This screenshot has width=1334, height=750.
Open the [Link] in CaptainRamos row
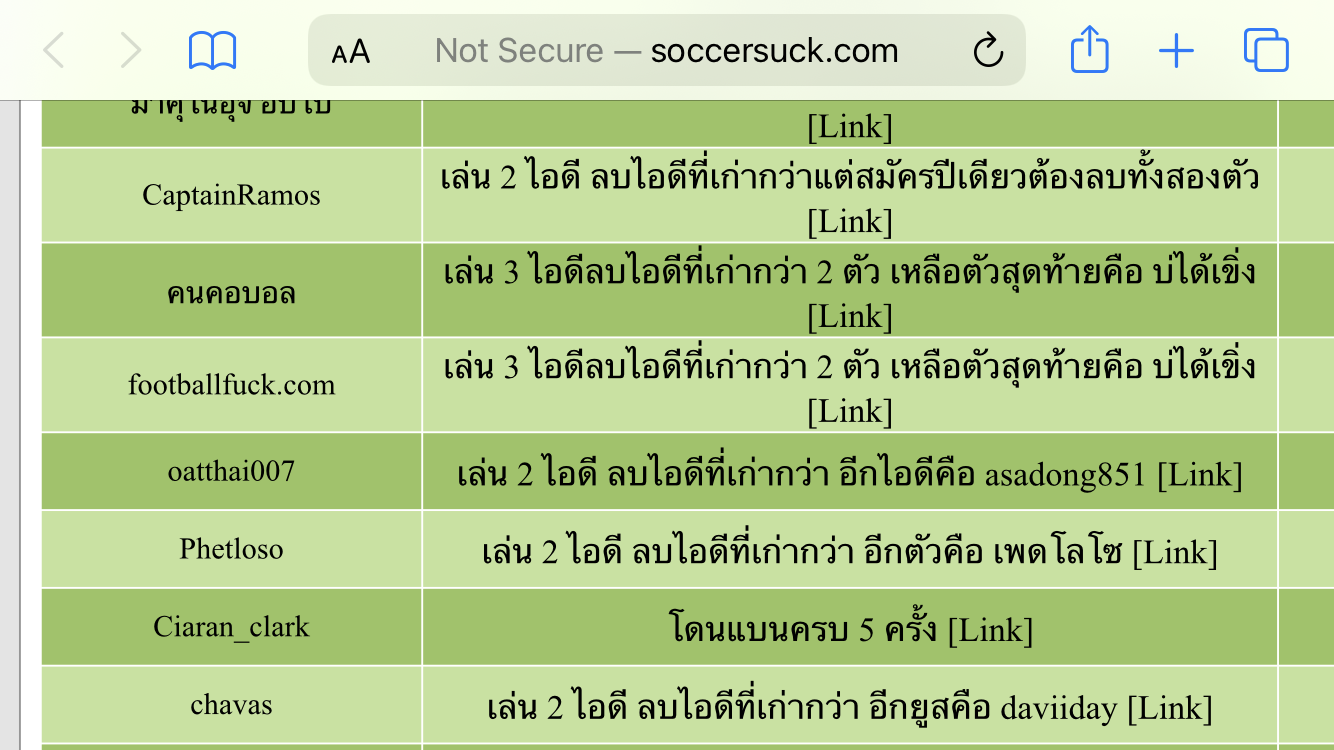click(x=849, y=221)
